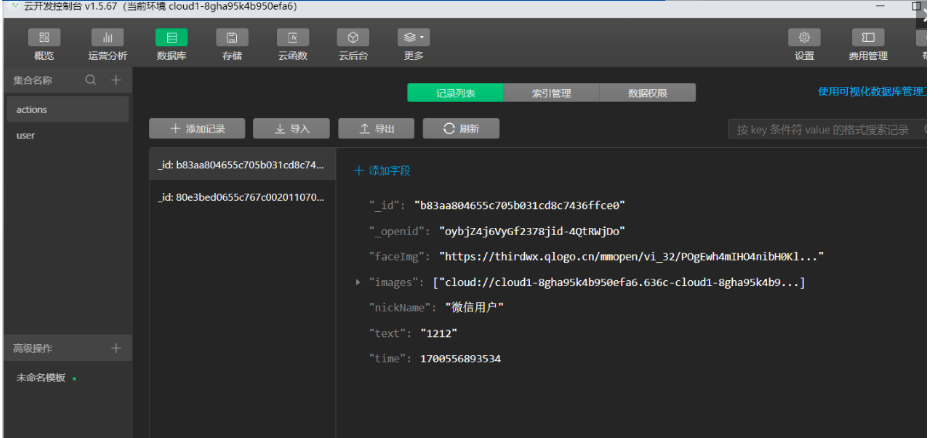Image resolution: width=939 pixels, height=438 pixels.
Task: Click 添加字段 add field link
Action: point(382,171)
